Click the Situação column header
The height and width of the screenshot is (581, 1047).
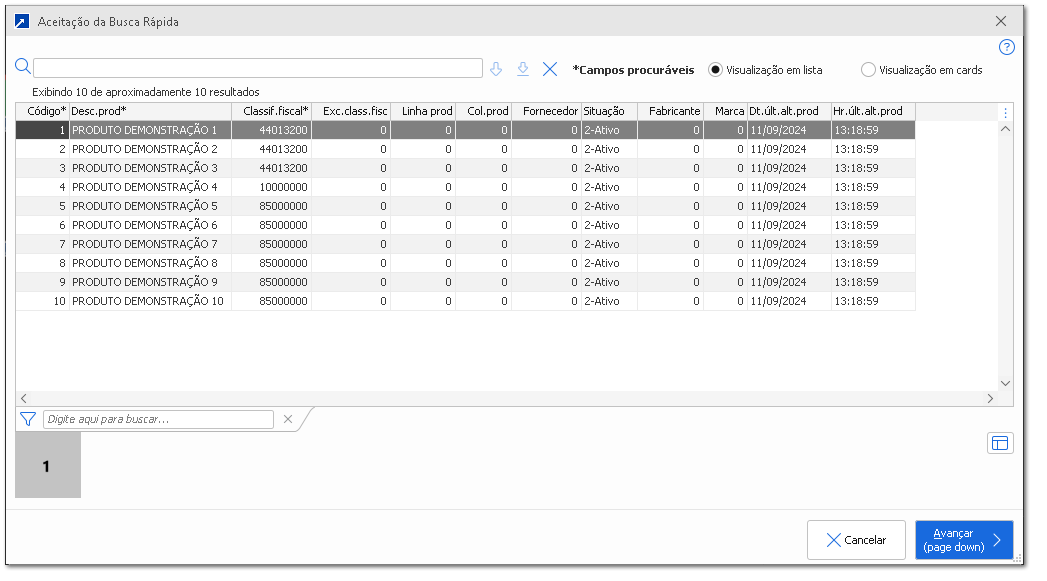(x=610, y=112)
